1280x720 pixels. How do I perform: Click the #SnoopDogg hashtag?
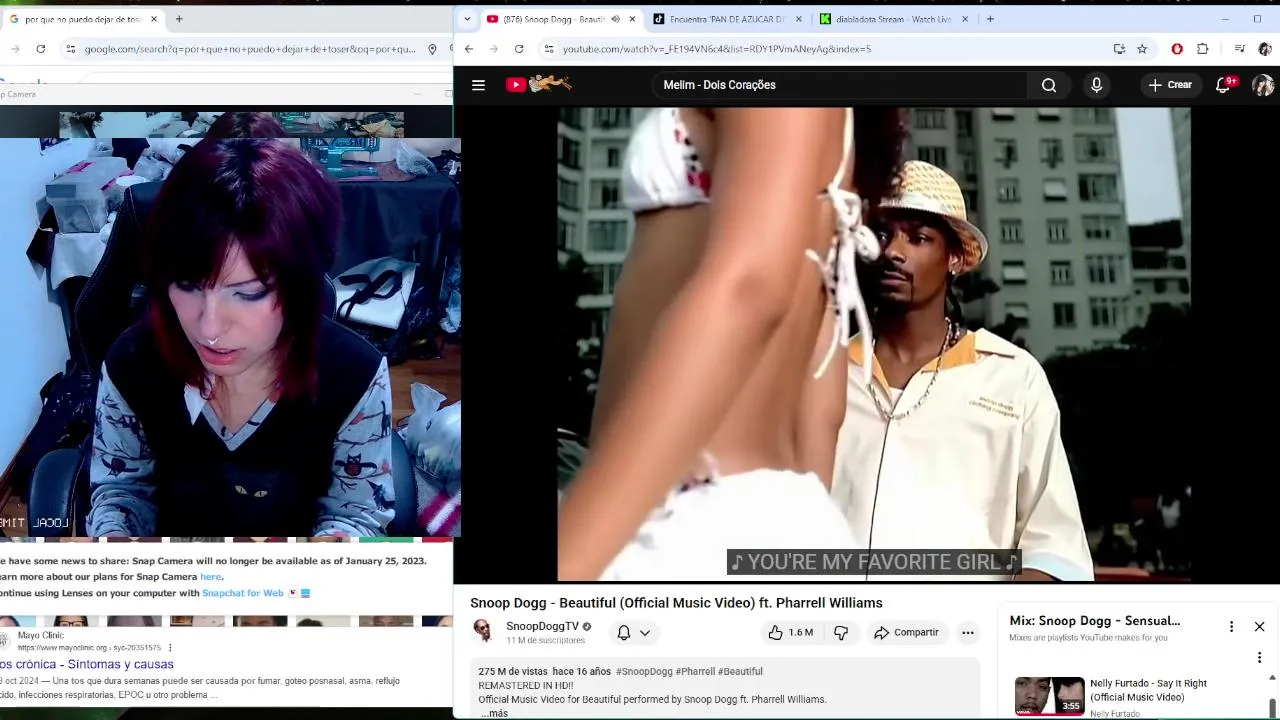[644, 671]
